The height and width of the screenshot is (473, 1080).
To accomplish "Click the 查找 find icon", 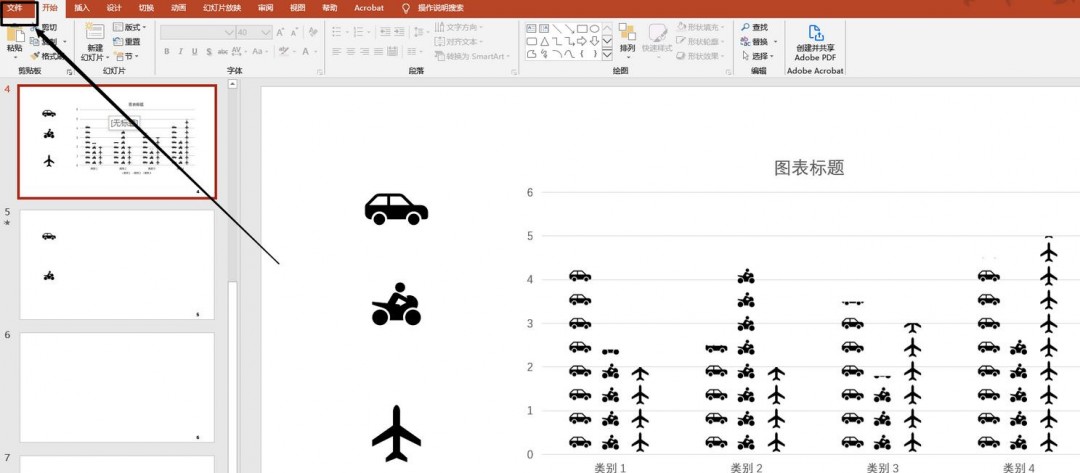I will pyautogui.click(x=747, y=27).
